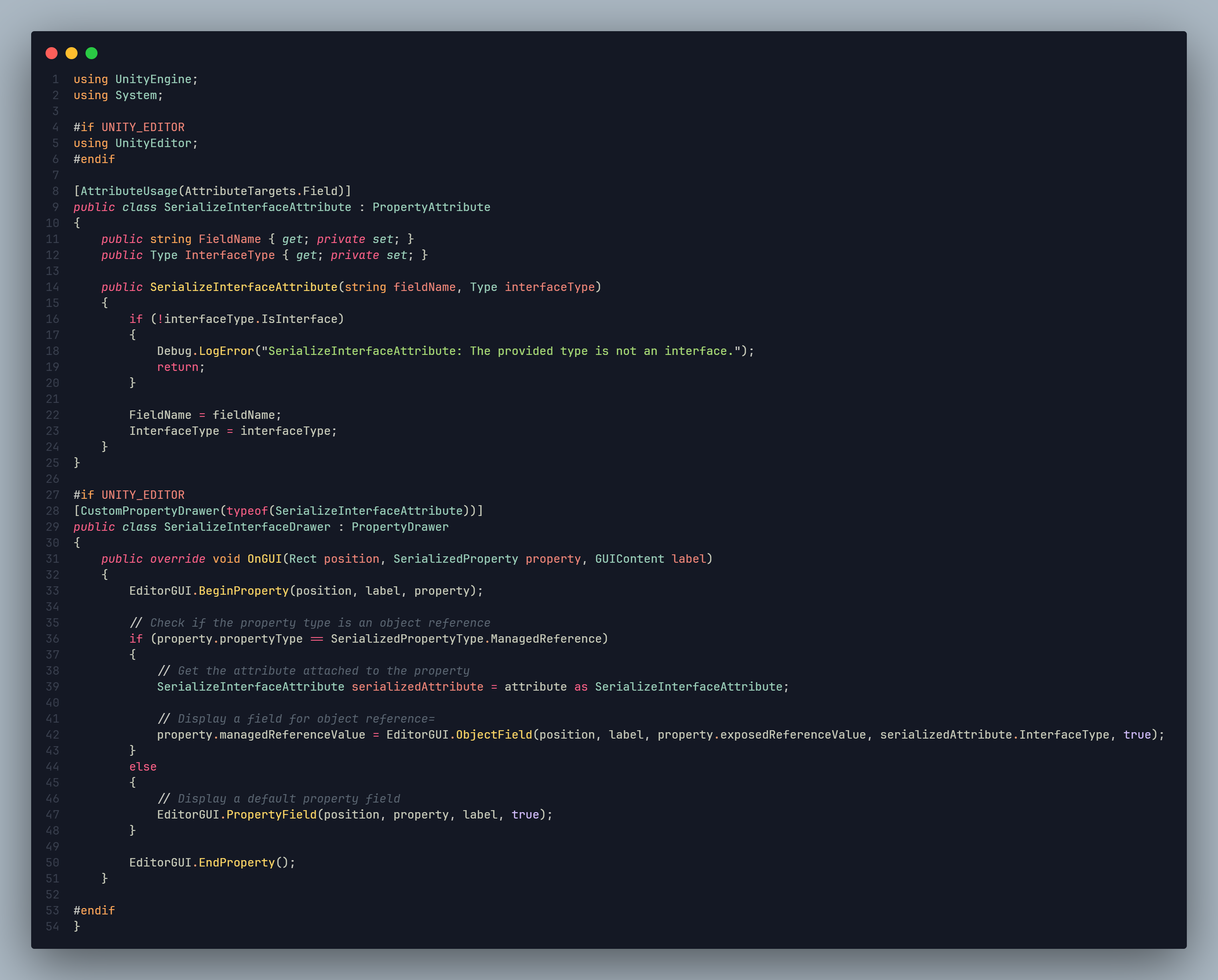The height and width of the screenshot is (980, 1218).
Task: Click the else keyword on line 44
Action: click(142, 766)
